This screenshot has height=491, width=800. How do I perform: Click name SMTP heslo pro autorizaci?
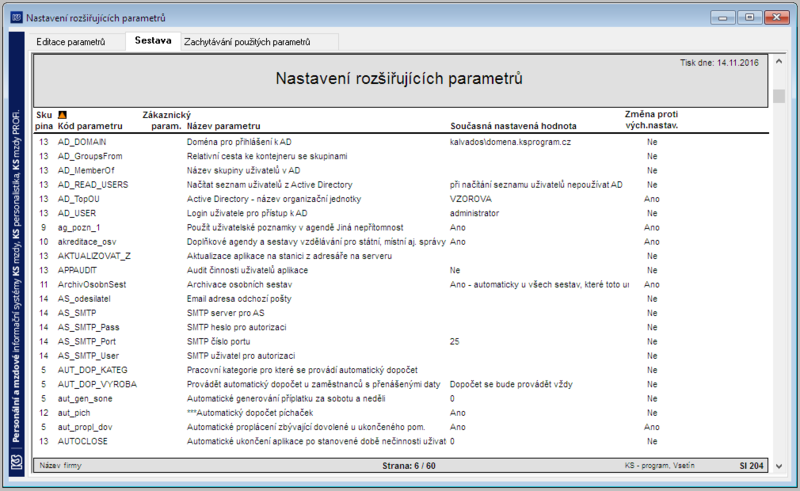tap(236, 328)
